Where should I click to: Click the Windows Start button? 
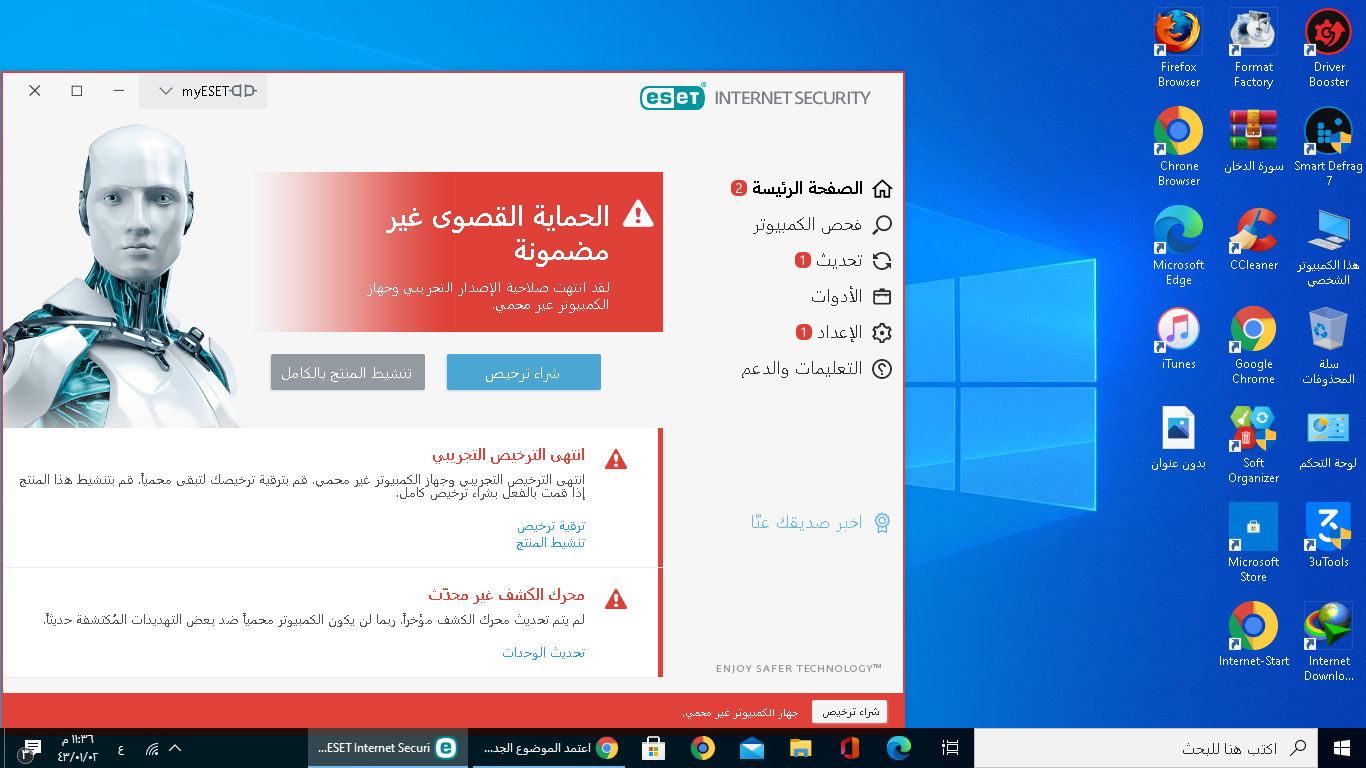tap(1341, 748)
